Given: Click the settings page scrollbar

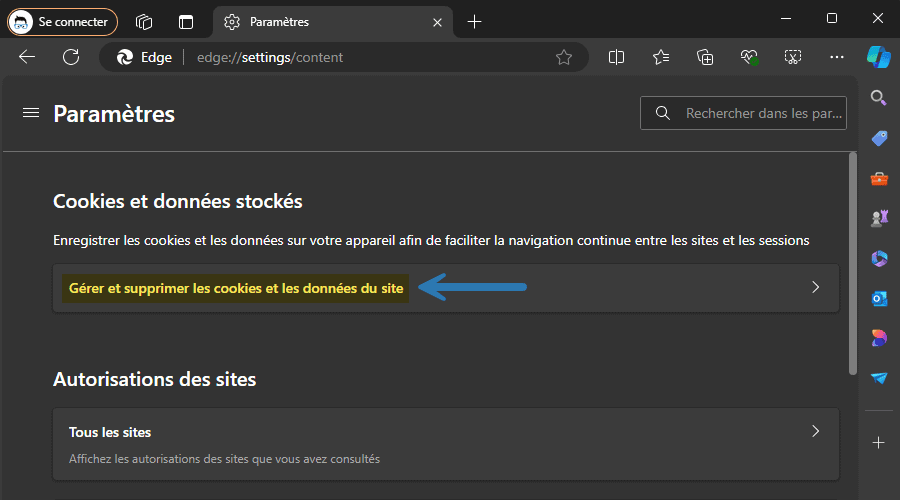Looking at the screenshot, I should point(853,264).
